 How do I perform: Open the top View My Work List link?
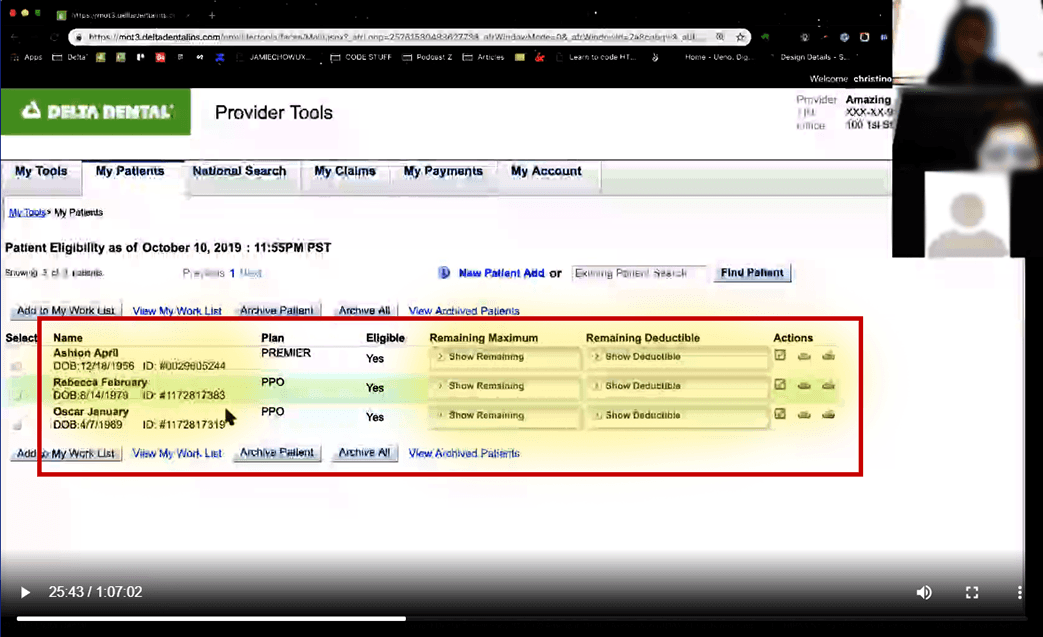click(177, 311)
